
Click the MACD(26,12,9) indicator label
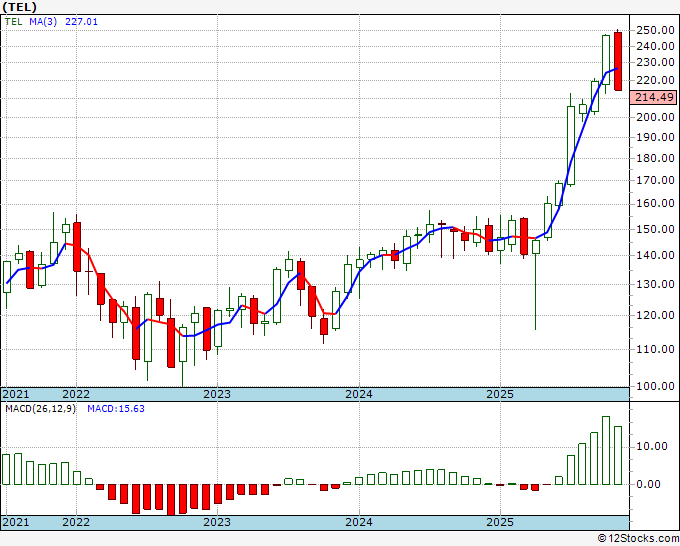40,409
